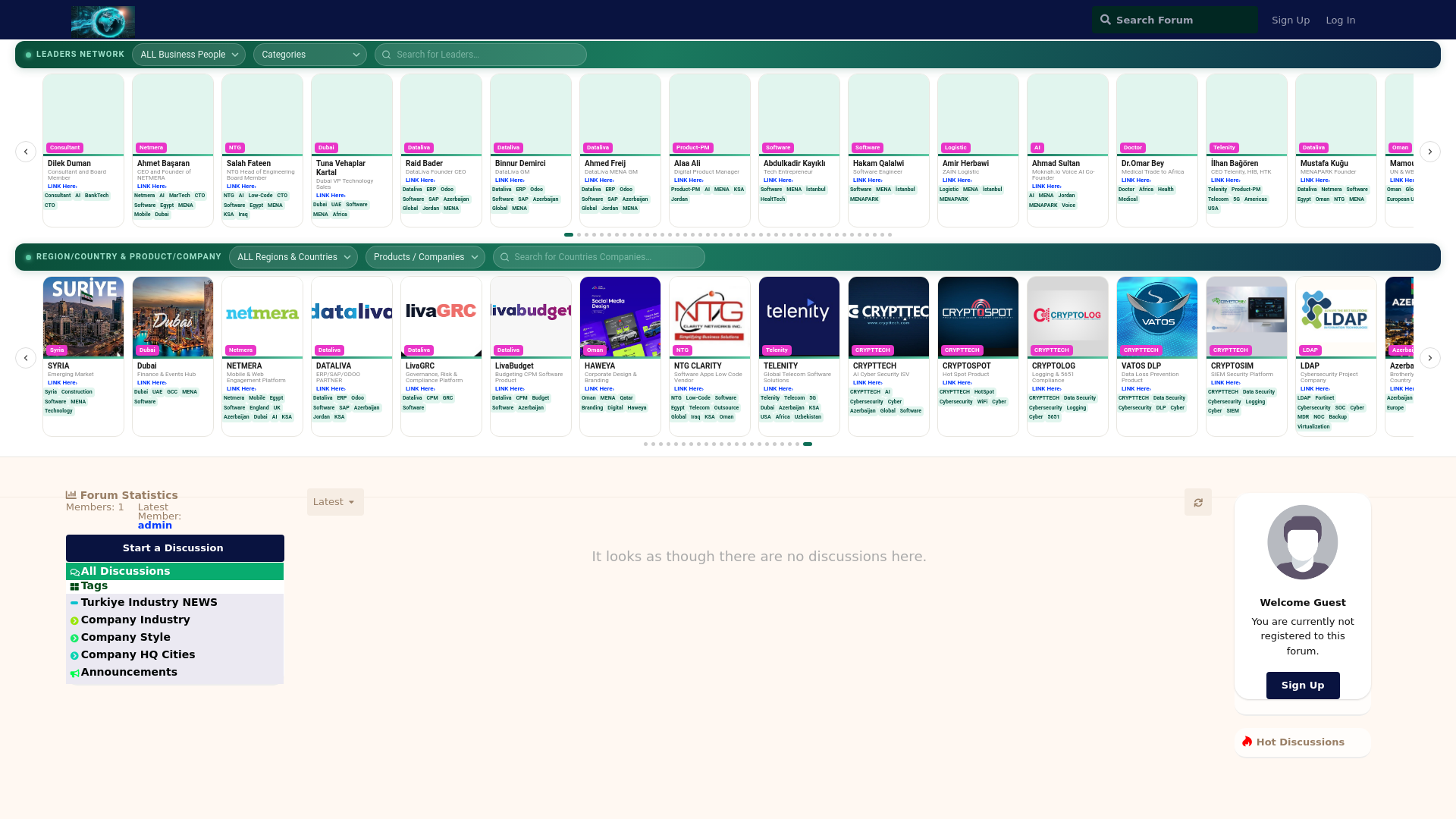
Task: Open the admin member link
Action: 155,526
